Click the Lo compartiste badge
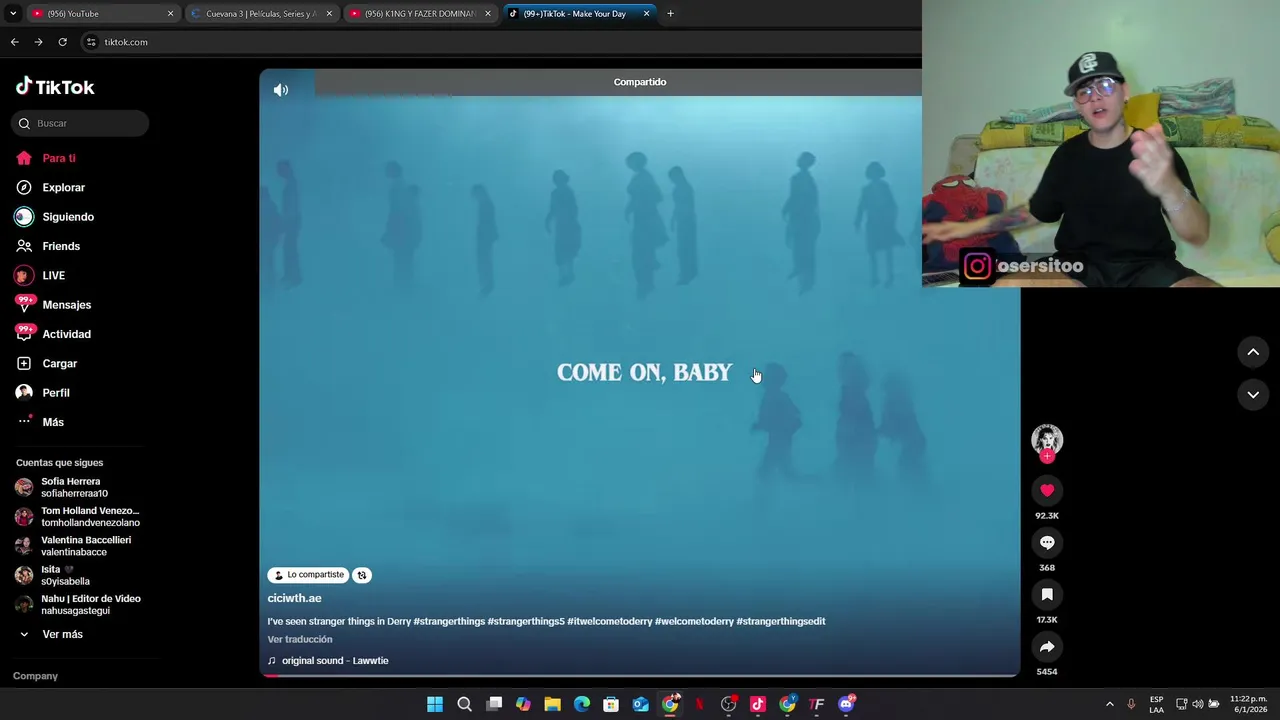Screen dimensions: 1280x720 [308, 575]
